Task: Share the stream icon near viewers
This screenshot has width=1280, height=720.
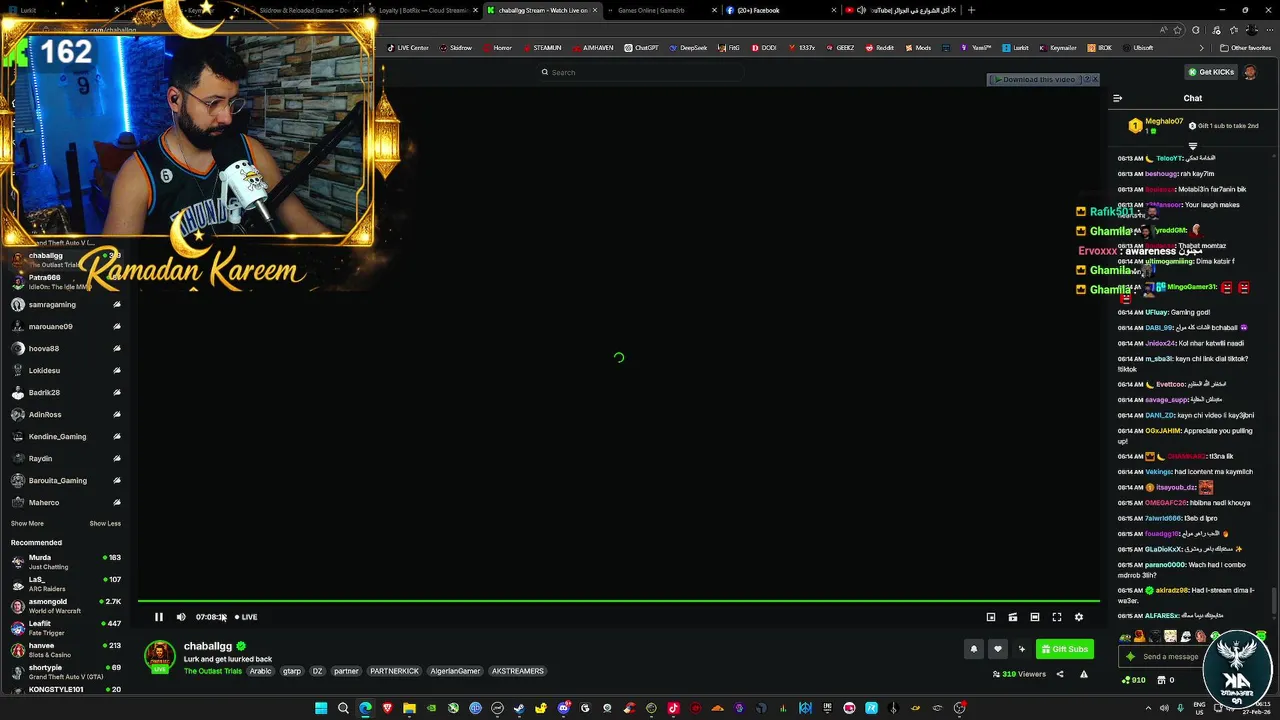Action: tap(1060, 674)
